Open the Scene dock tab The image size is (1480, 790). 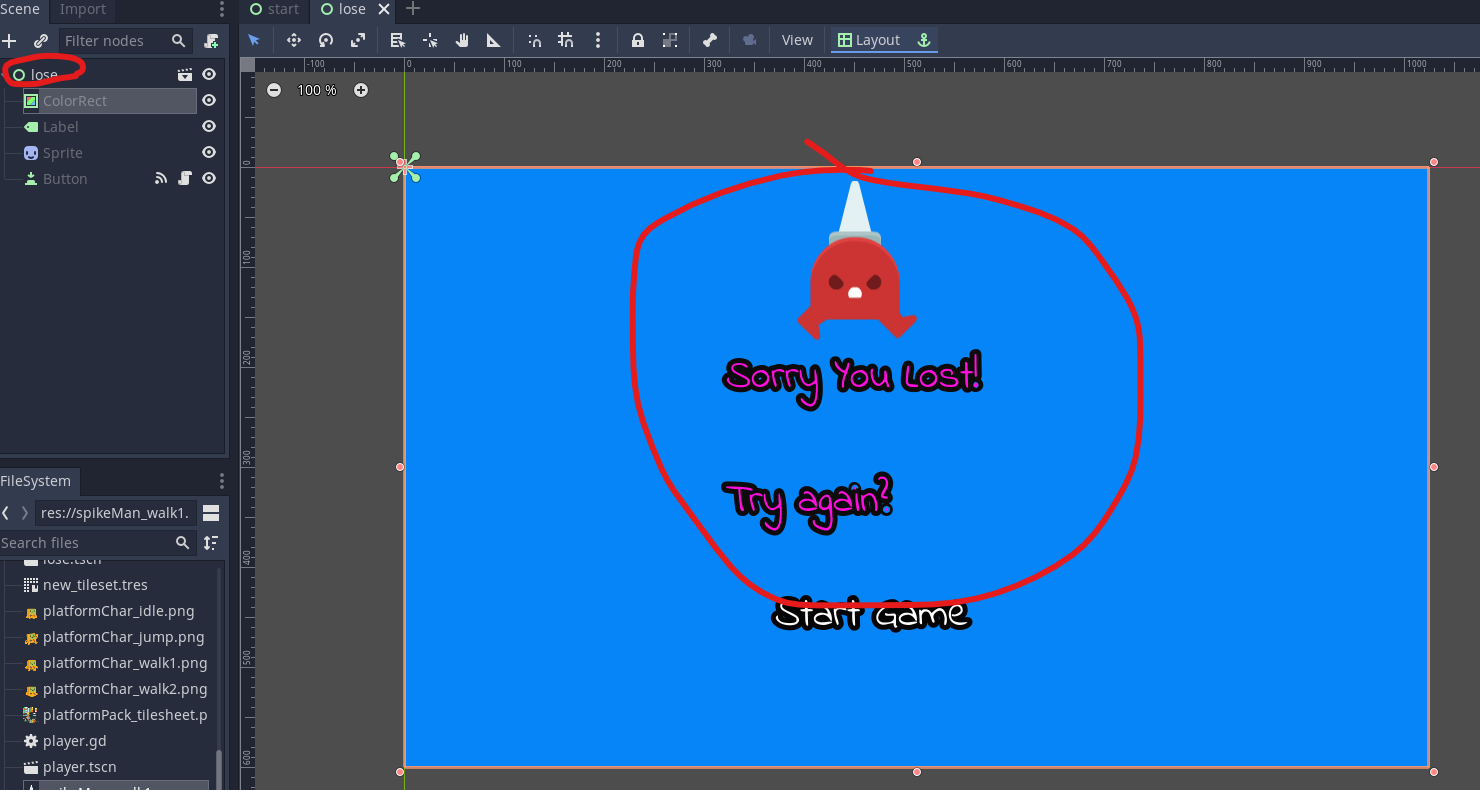point(20,9)
